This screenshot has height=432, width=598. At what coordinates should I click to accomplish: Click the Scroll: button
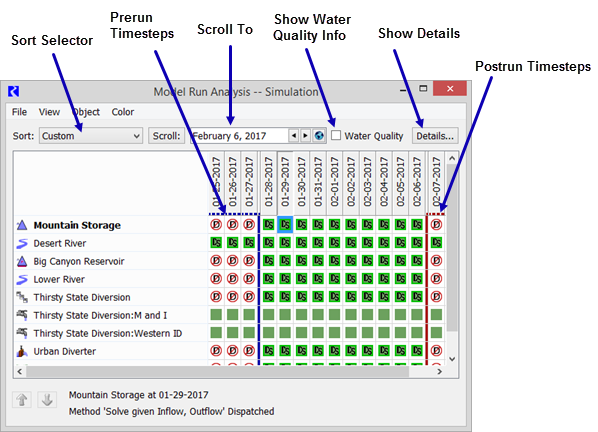tap(166, 136)
